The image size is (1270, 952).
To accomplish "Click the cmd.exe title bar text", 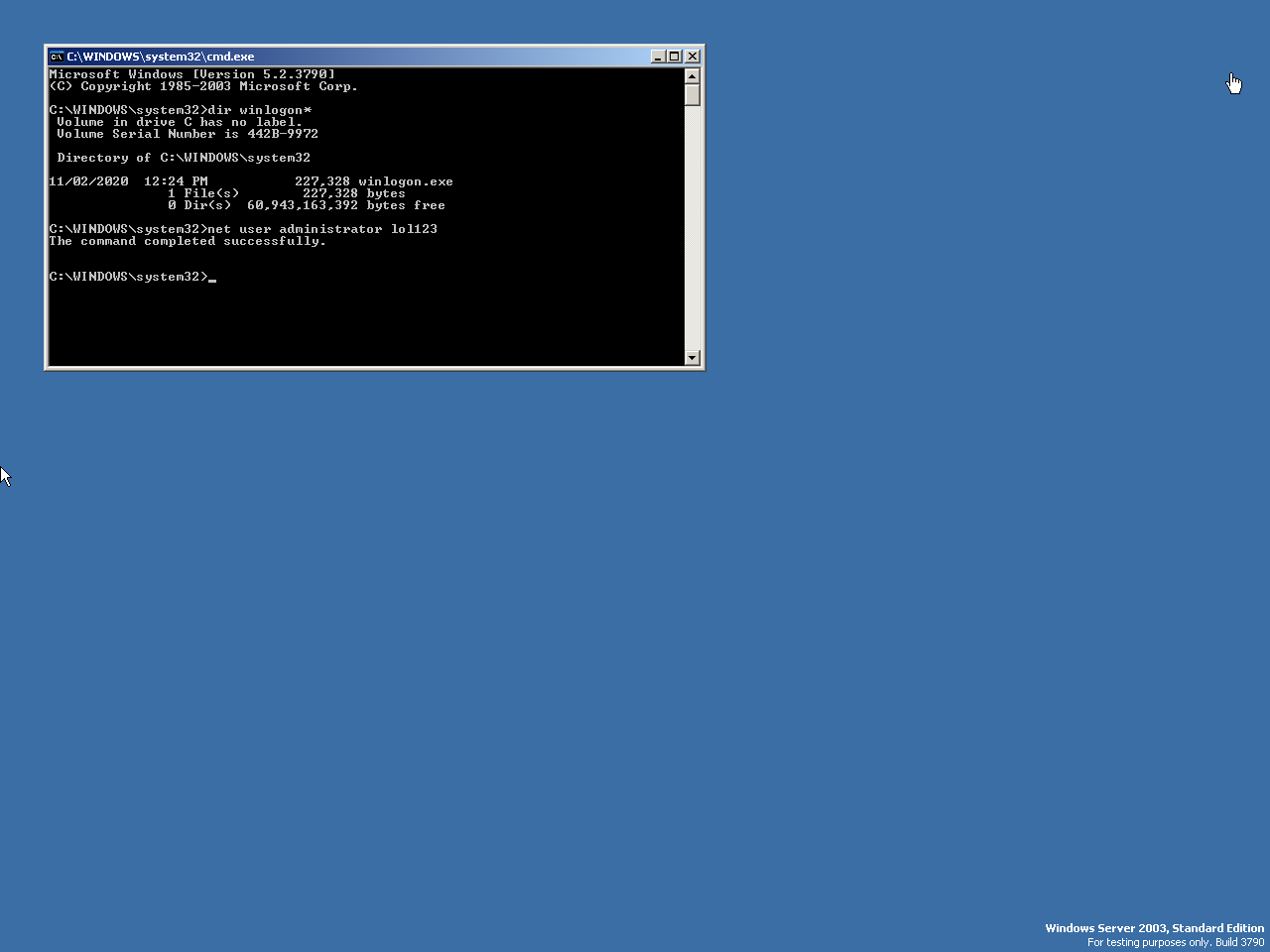I will (160, 57).
